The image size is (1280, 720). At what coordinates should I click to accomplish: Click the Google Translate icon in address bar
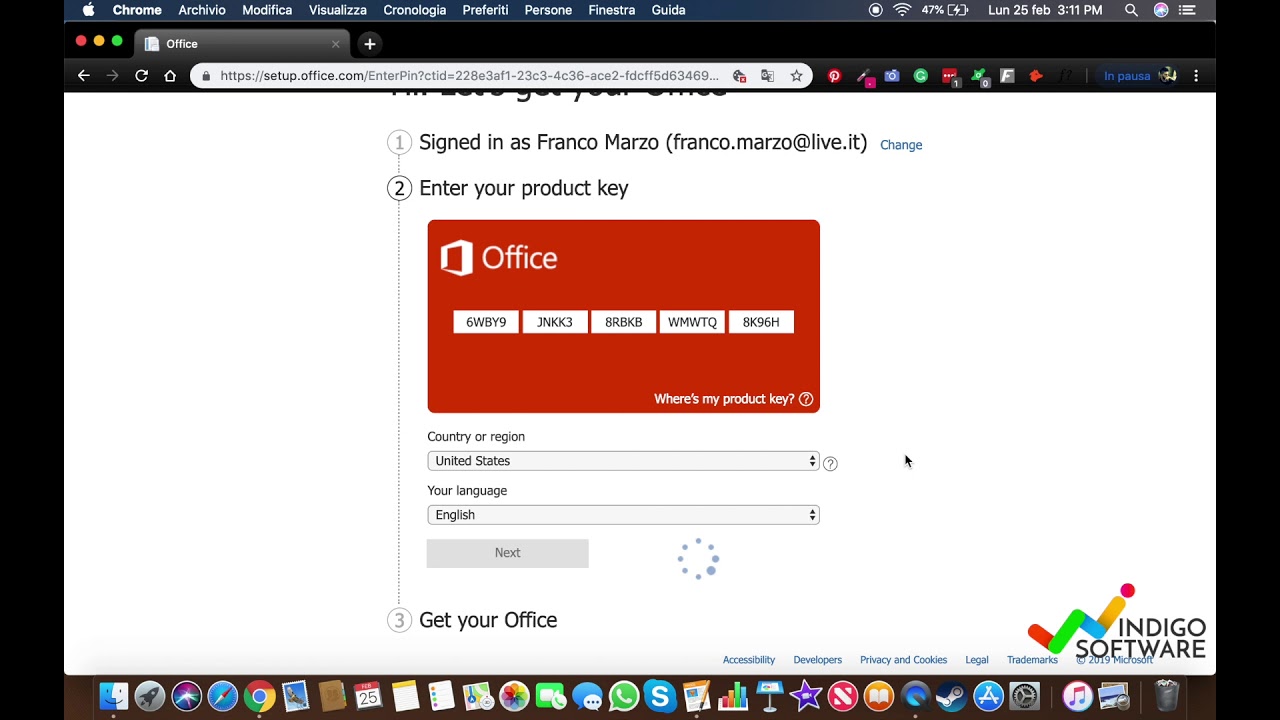pyautogui.click(x=767, y=76)
